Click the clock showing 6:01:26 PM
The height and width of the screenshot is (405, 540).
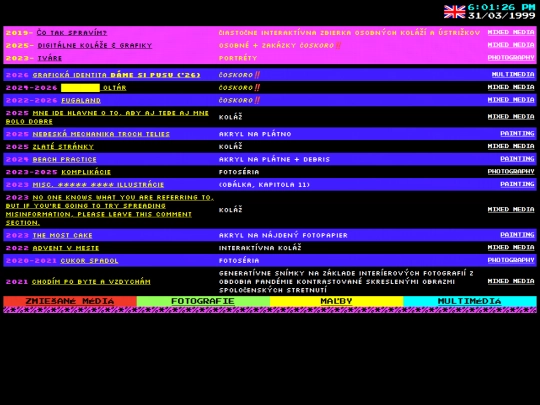pos(502,7)
